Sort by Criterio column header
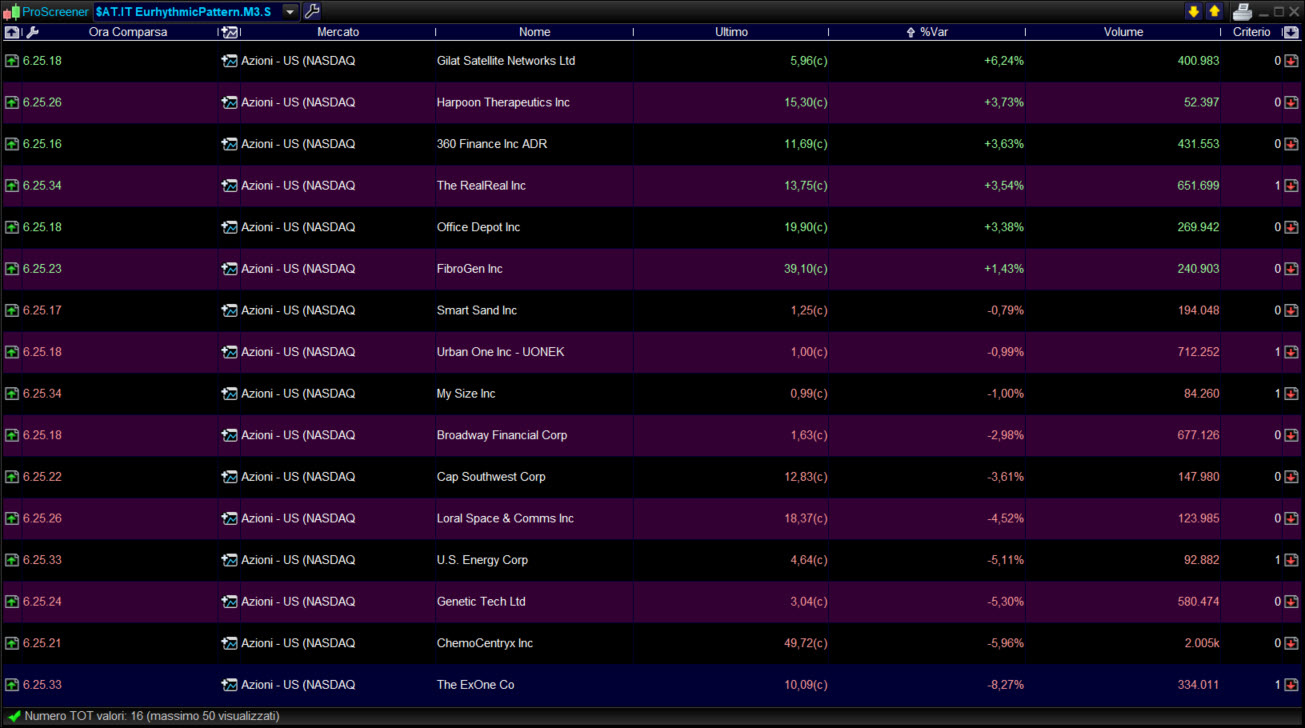 pos(1252,32)
